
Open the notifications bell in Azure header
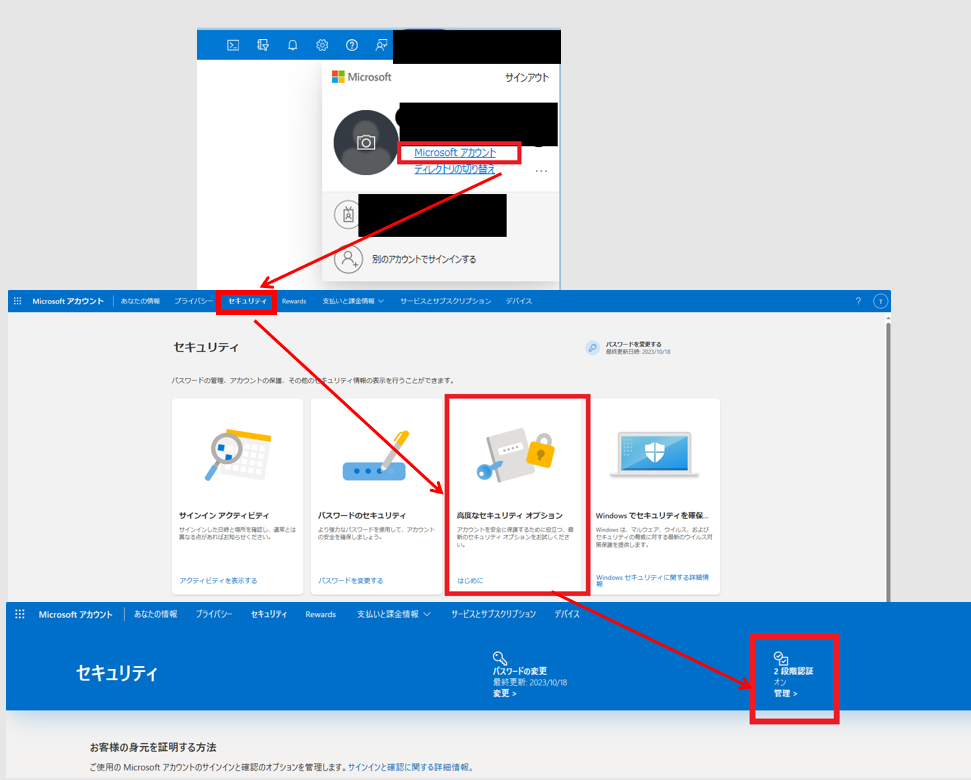coord(292,45)
